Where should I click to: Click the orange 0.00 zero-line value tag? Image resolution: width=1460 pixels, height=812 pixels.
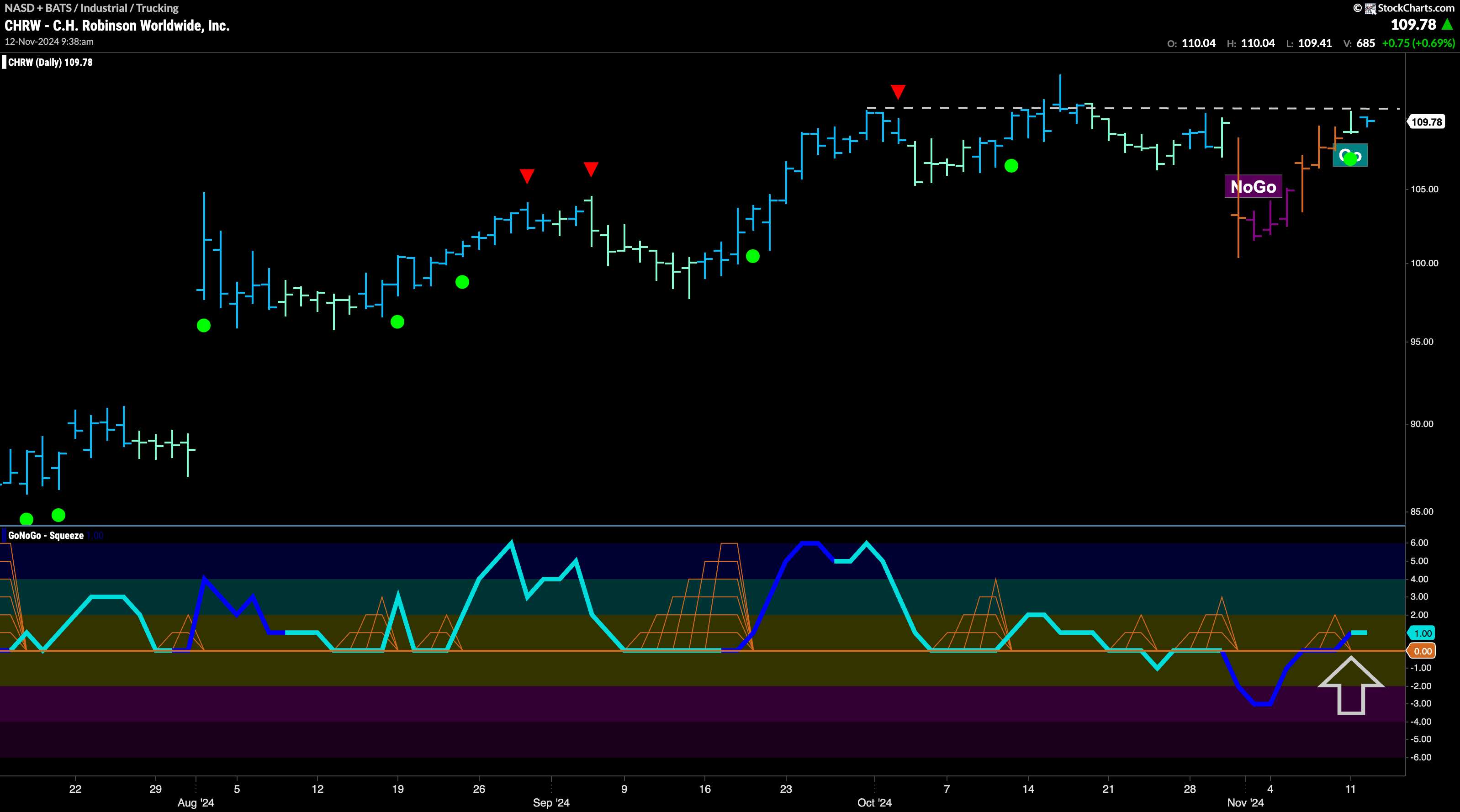coord(1422,651)
